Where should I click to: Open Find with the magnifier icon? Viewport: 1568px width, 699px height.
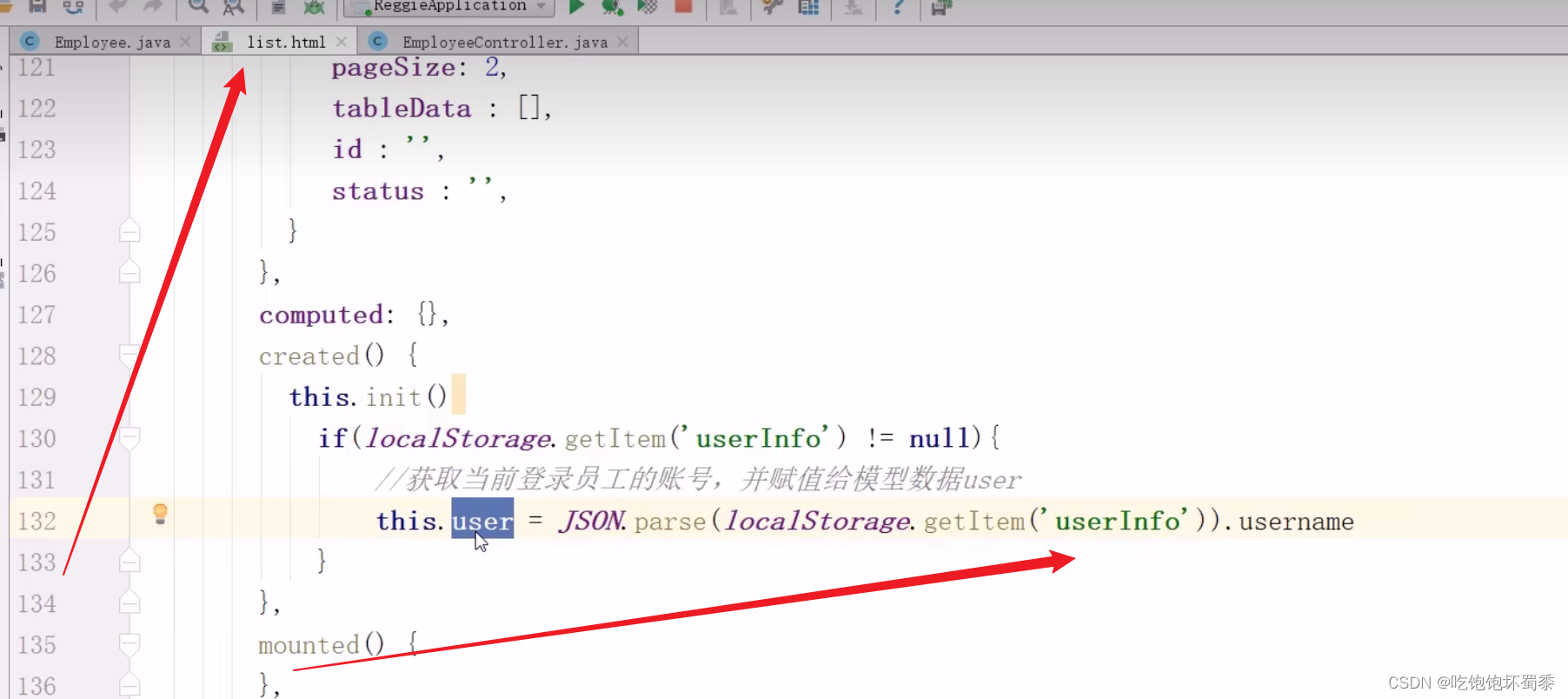point(198,6)
